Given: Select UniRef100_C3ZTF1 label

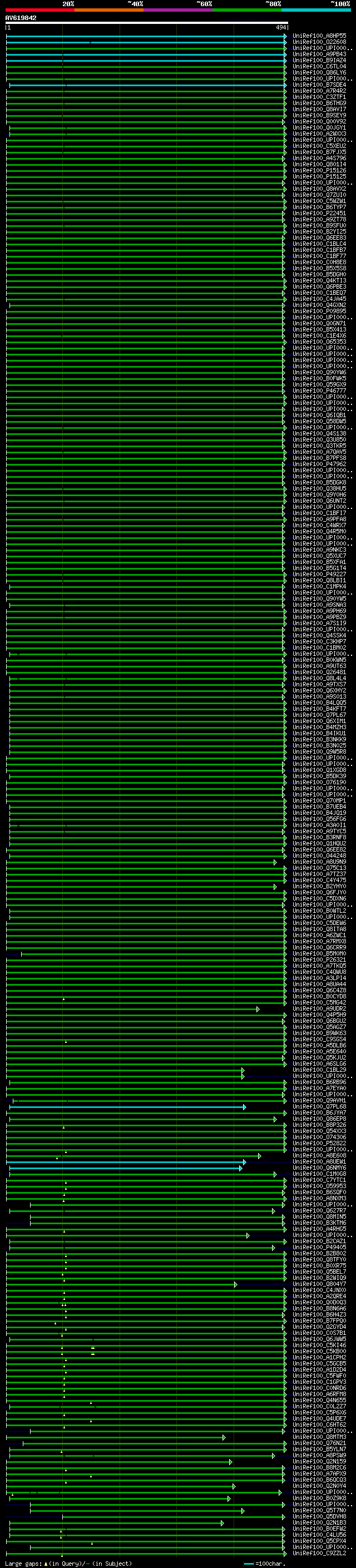Looking at the screenshot, I should click(x=319, y=97).
